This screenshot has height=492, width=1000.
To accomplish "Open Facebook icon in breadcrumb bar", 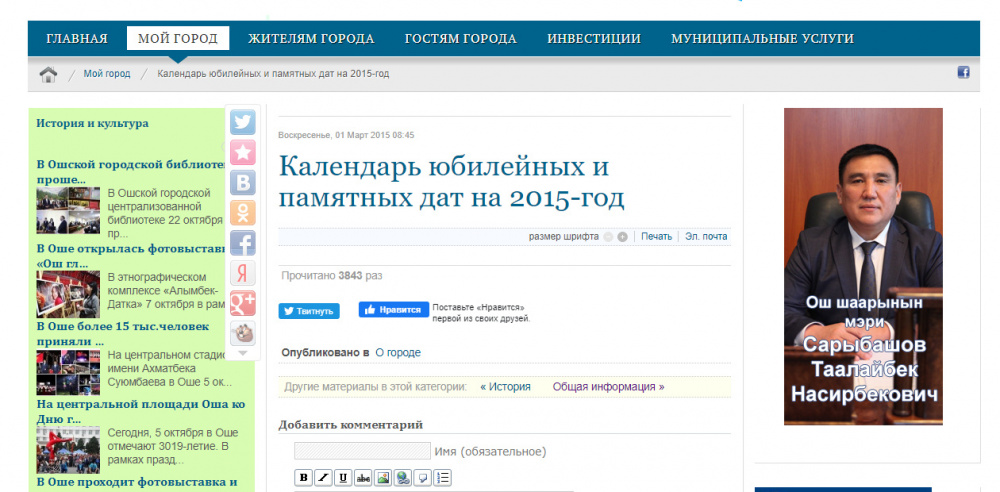I will (x=964, y=73).
